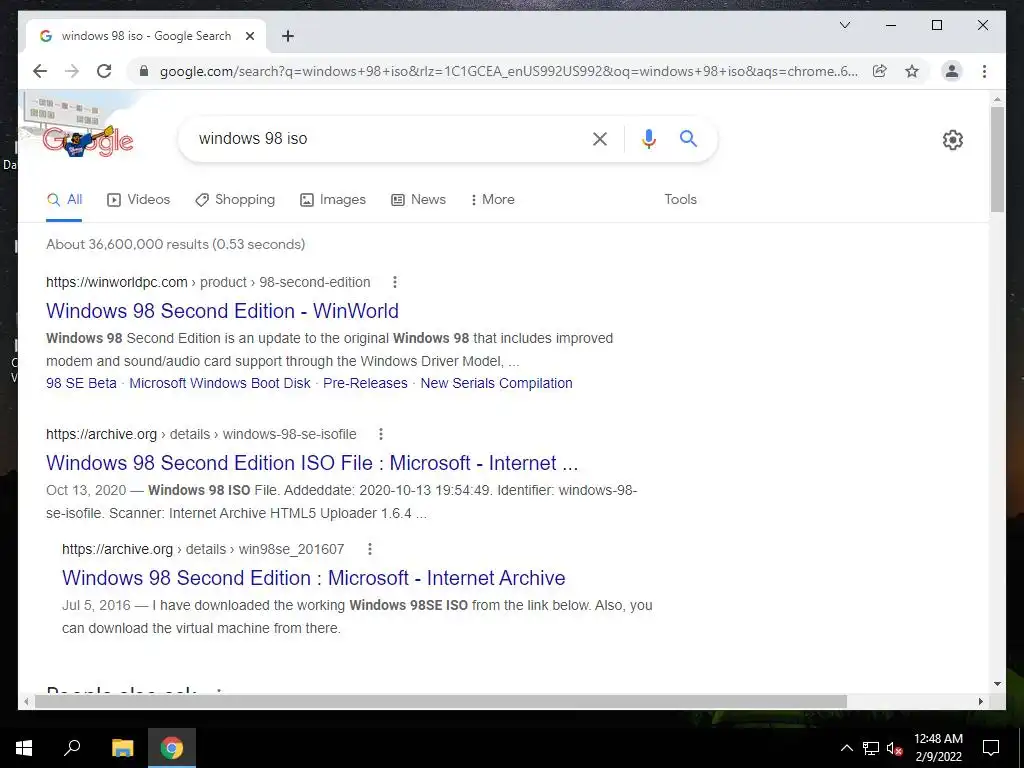Open Google quick settings gear
The image size is (1024, 768).
[x=952, y=140]
